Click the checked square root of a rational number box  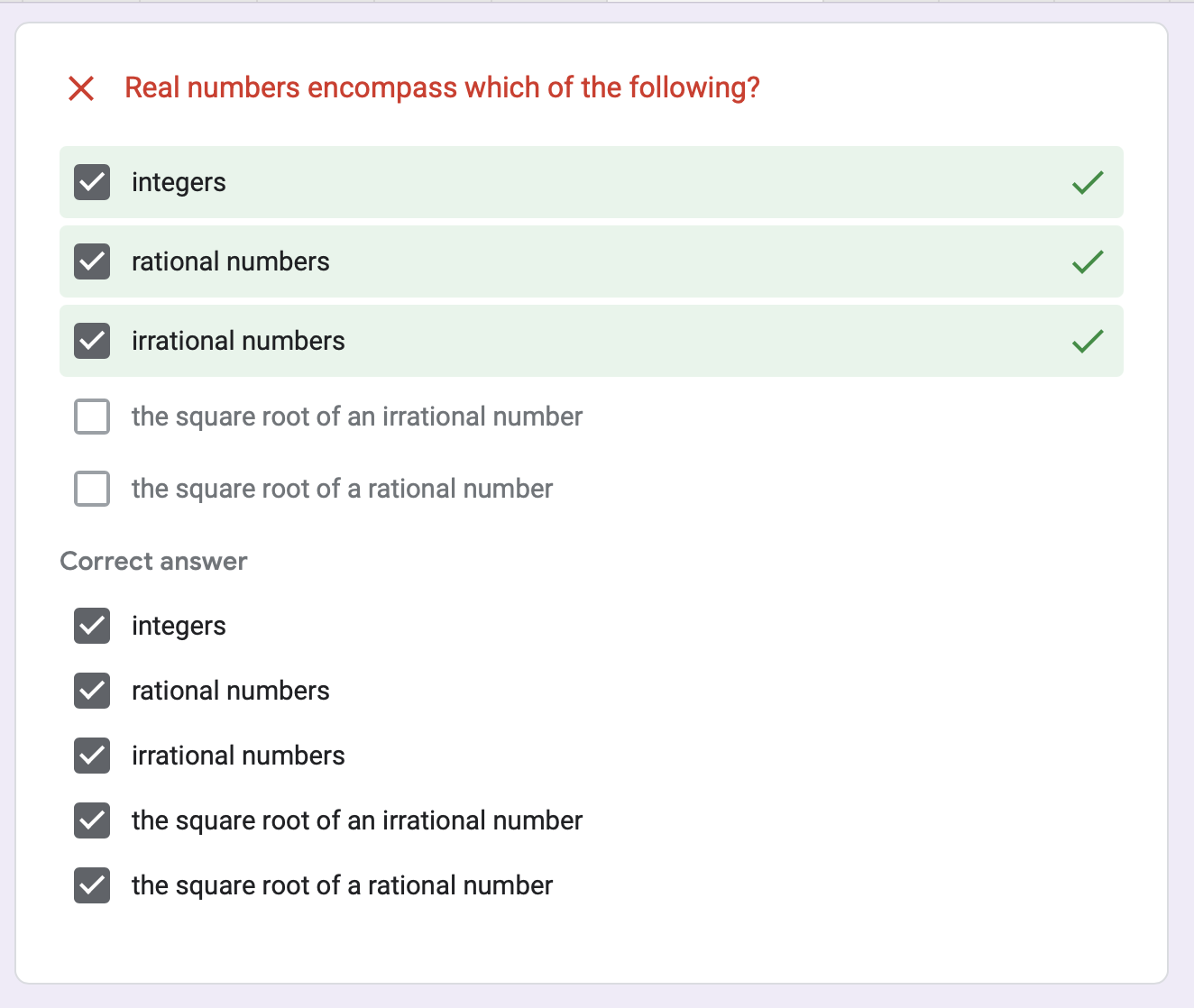(x=92, y=885)
